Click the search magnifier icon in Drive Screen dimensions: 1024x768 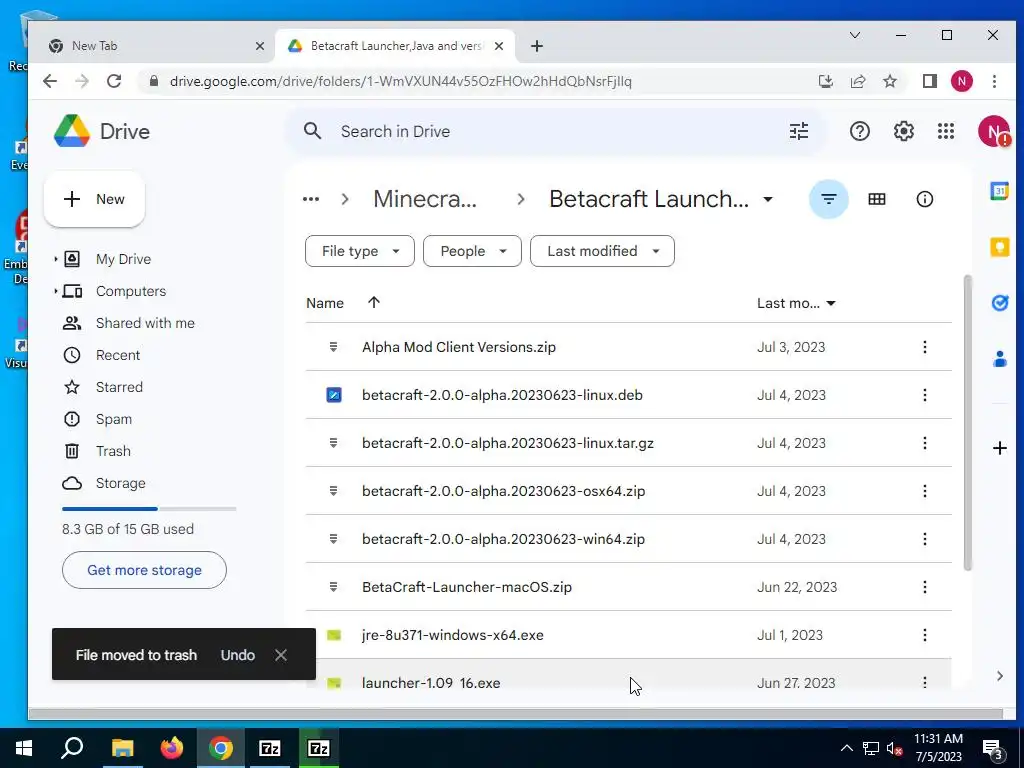coord(312,131)
